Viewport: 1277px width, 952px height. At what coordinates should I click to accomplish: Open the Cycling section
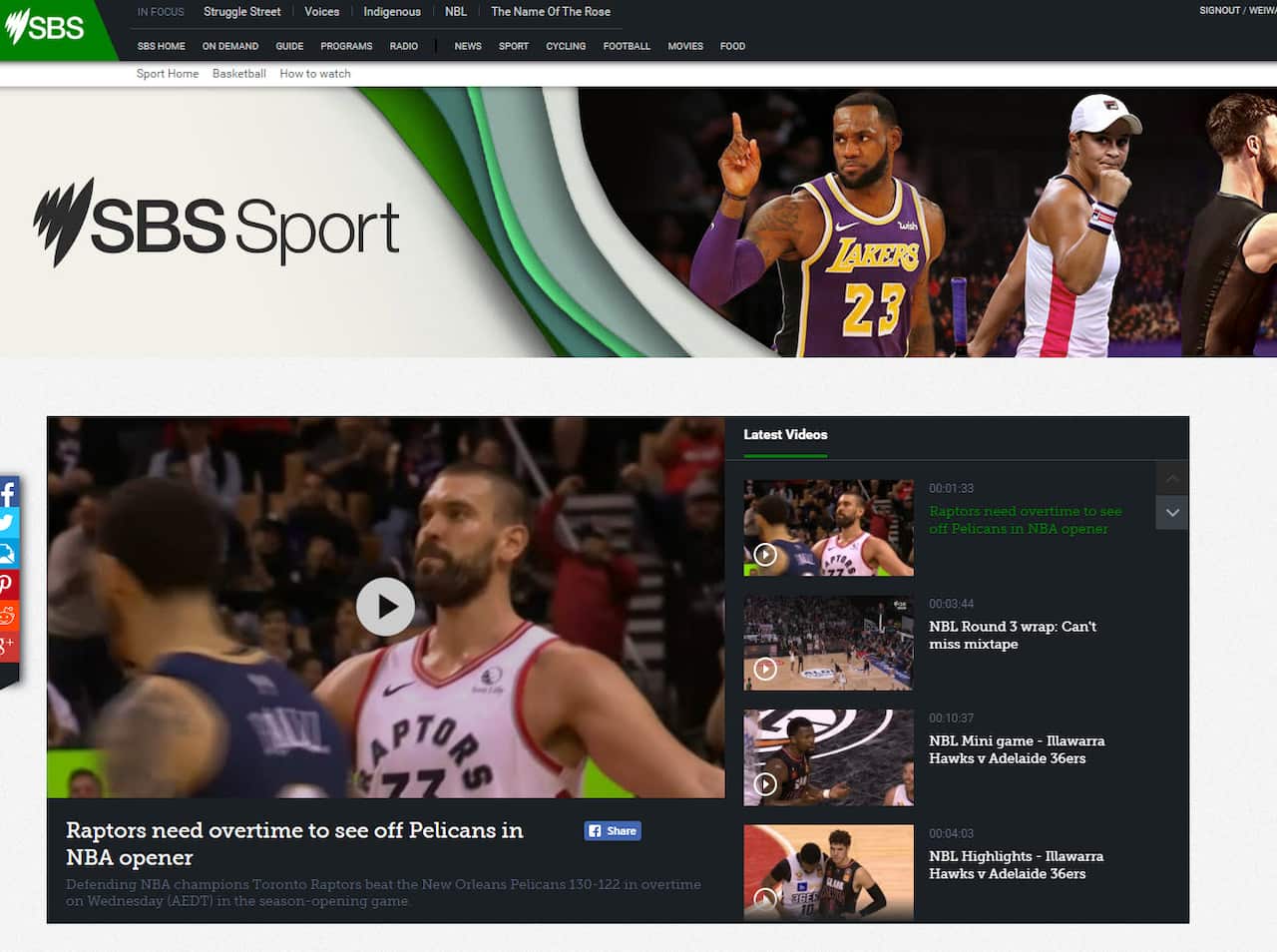tap(566, 46)
